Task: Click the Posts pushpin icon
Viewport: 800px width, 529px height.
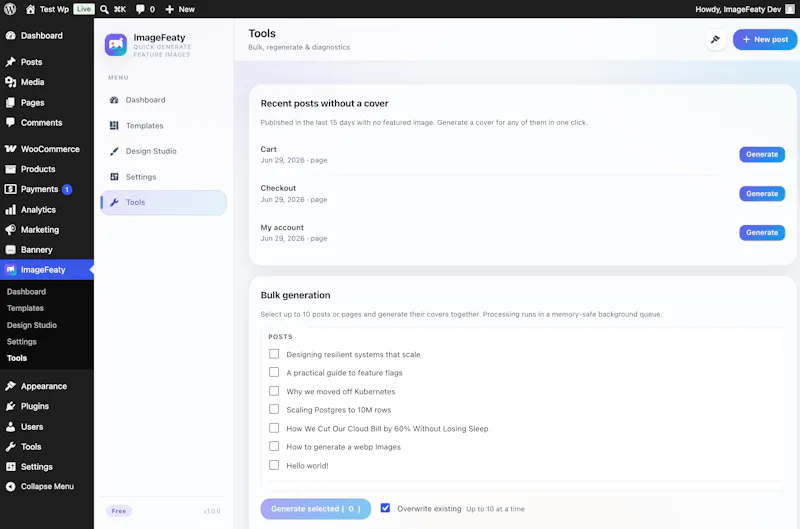Action: click(11, 62)
